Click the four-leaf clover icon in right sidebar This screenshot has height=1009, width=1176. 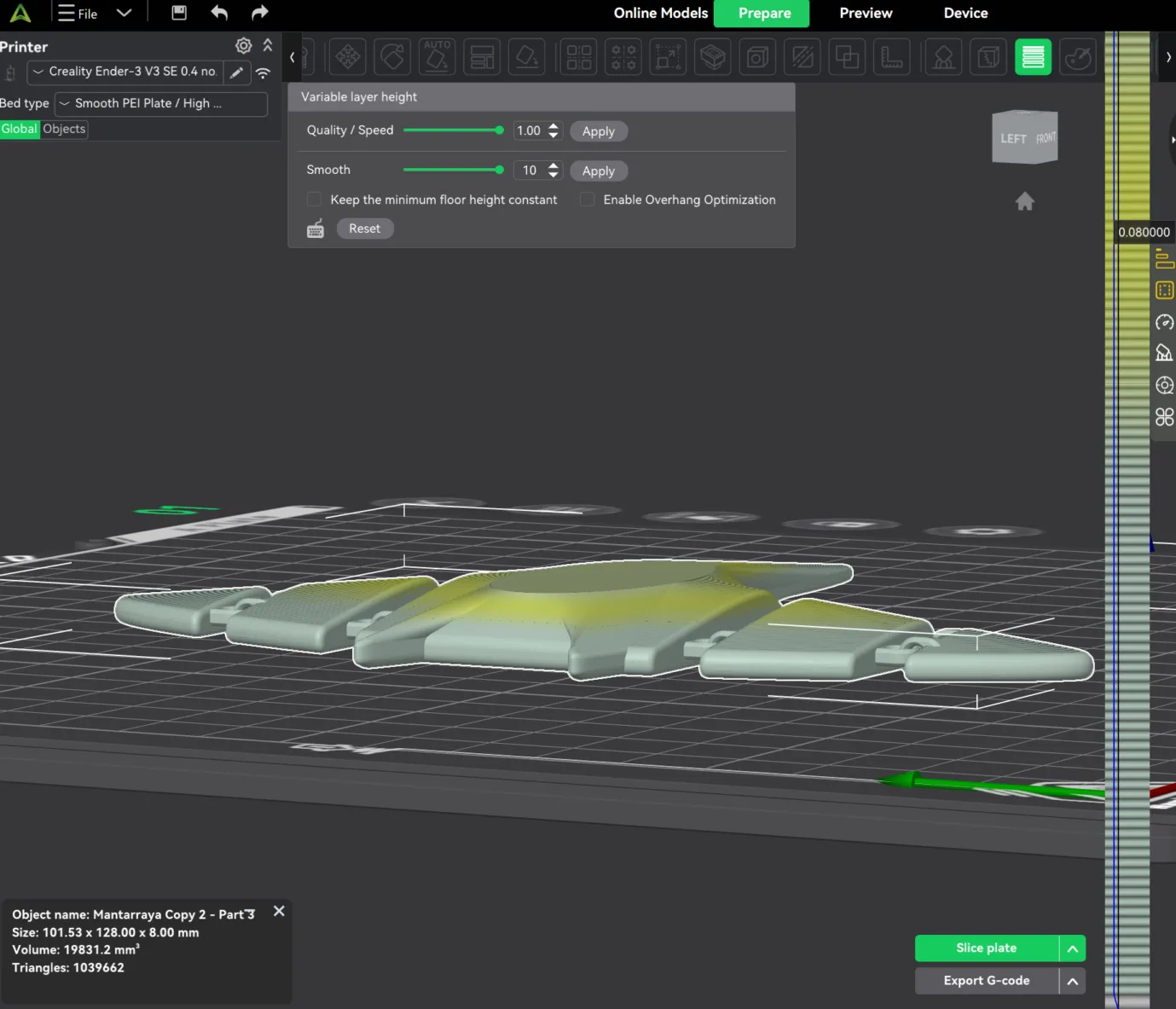[1164, 417]
